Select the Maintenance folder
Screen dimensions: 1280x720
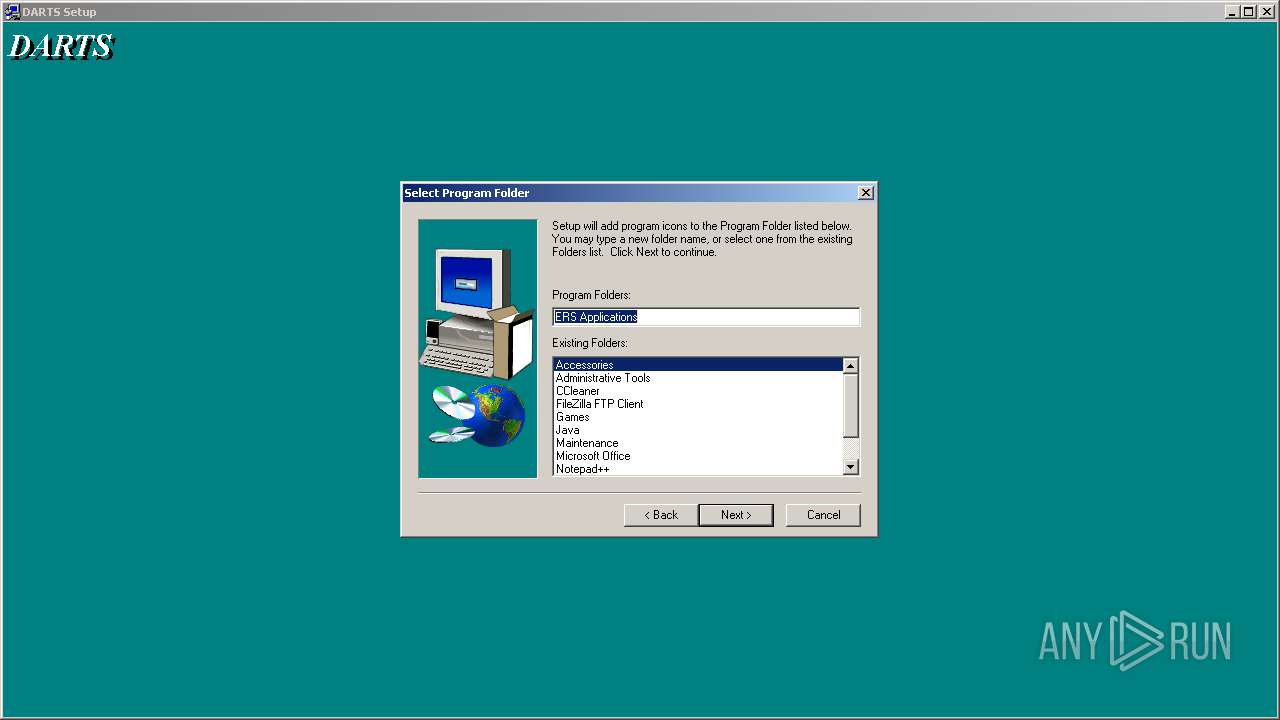(698, 443)
